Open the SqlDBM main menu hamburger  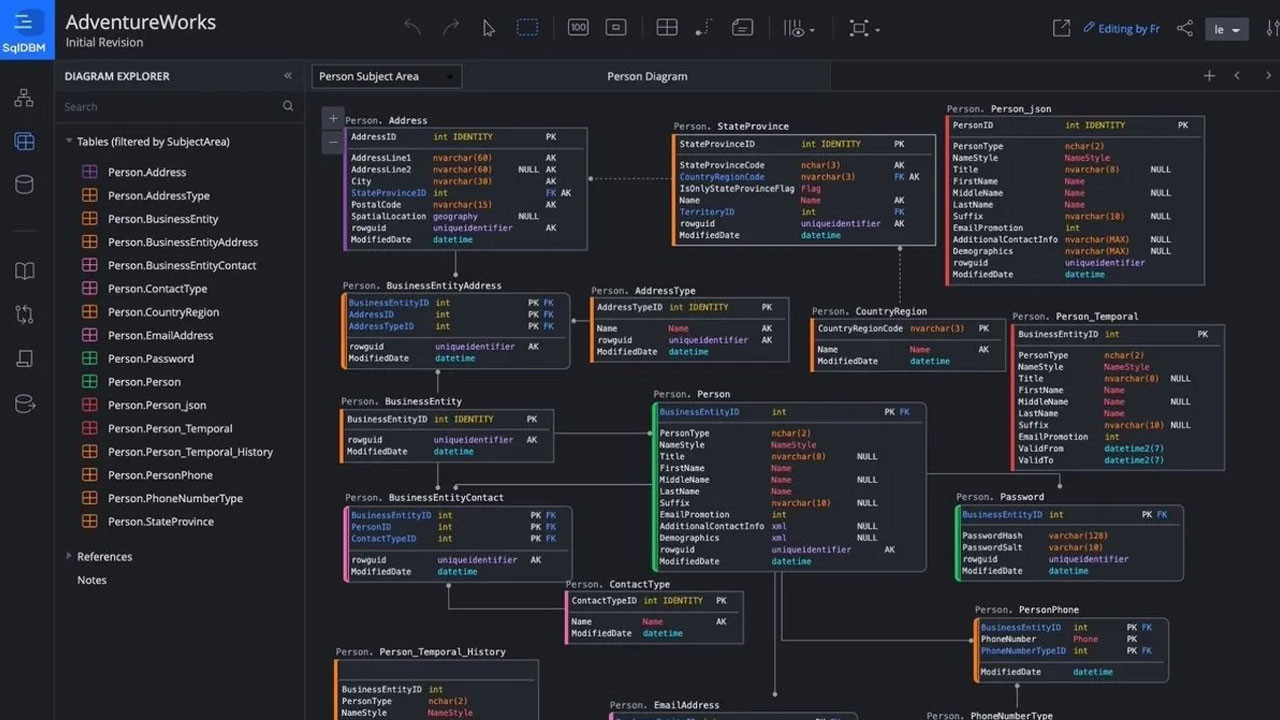[24, 22]
